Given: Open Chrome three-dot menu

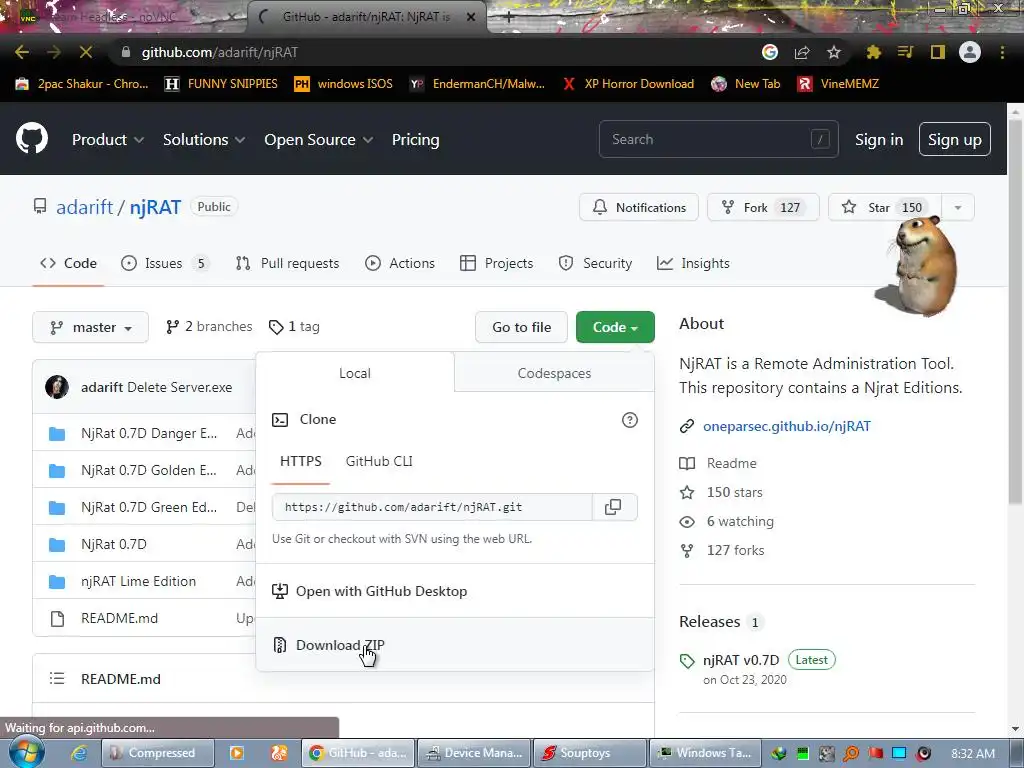Looking at the screenshot, I should [x=1002, y=52].
